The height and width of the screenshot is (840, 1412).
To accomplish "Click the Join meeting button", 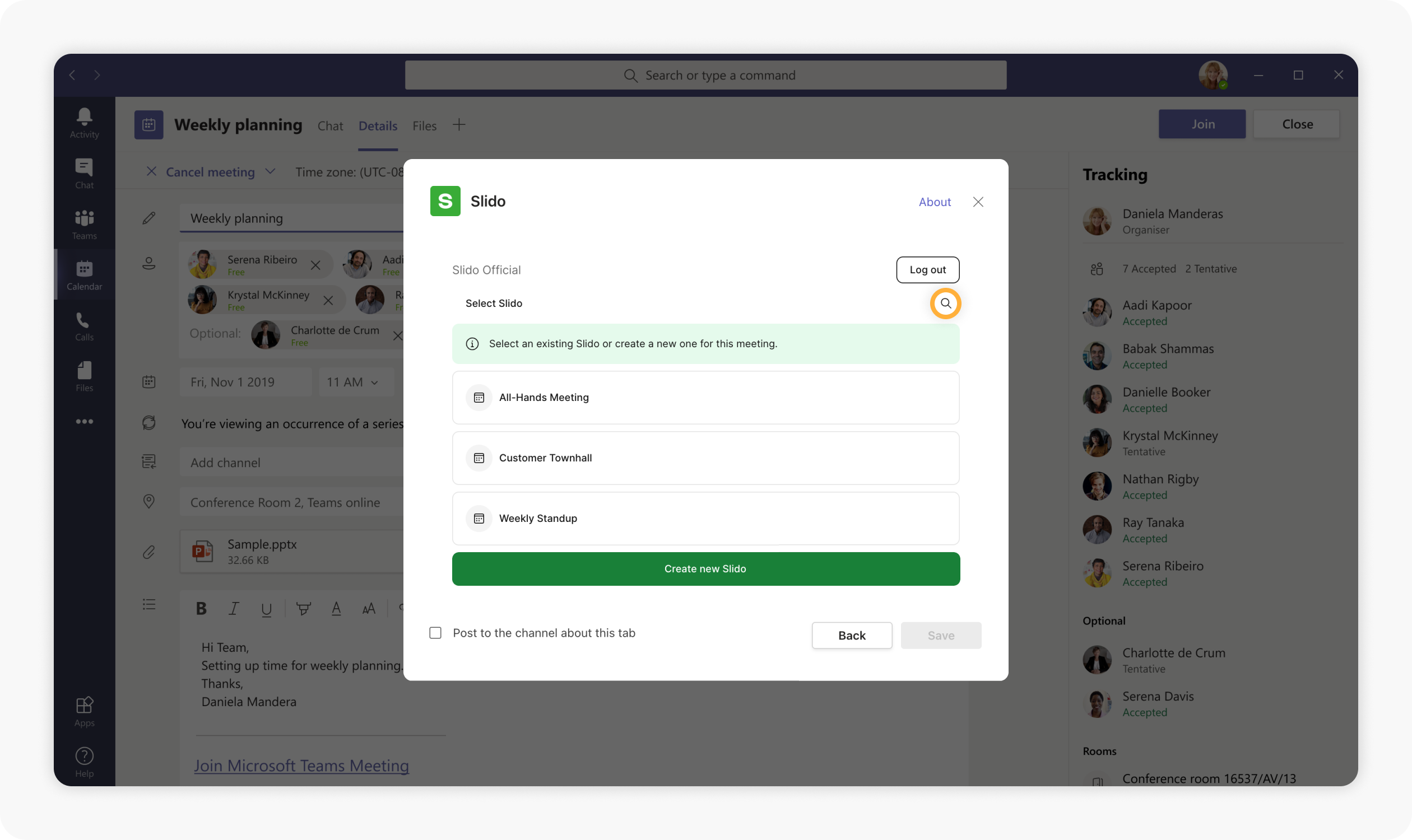I will coord(1201,124).
